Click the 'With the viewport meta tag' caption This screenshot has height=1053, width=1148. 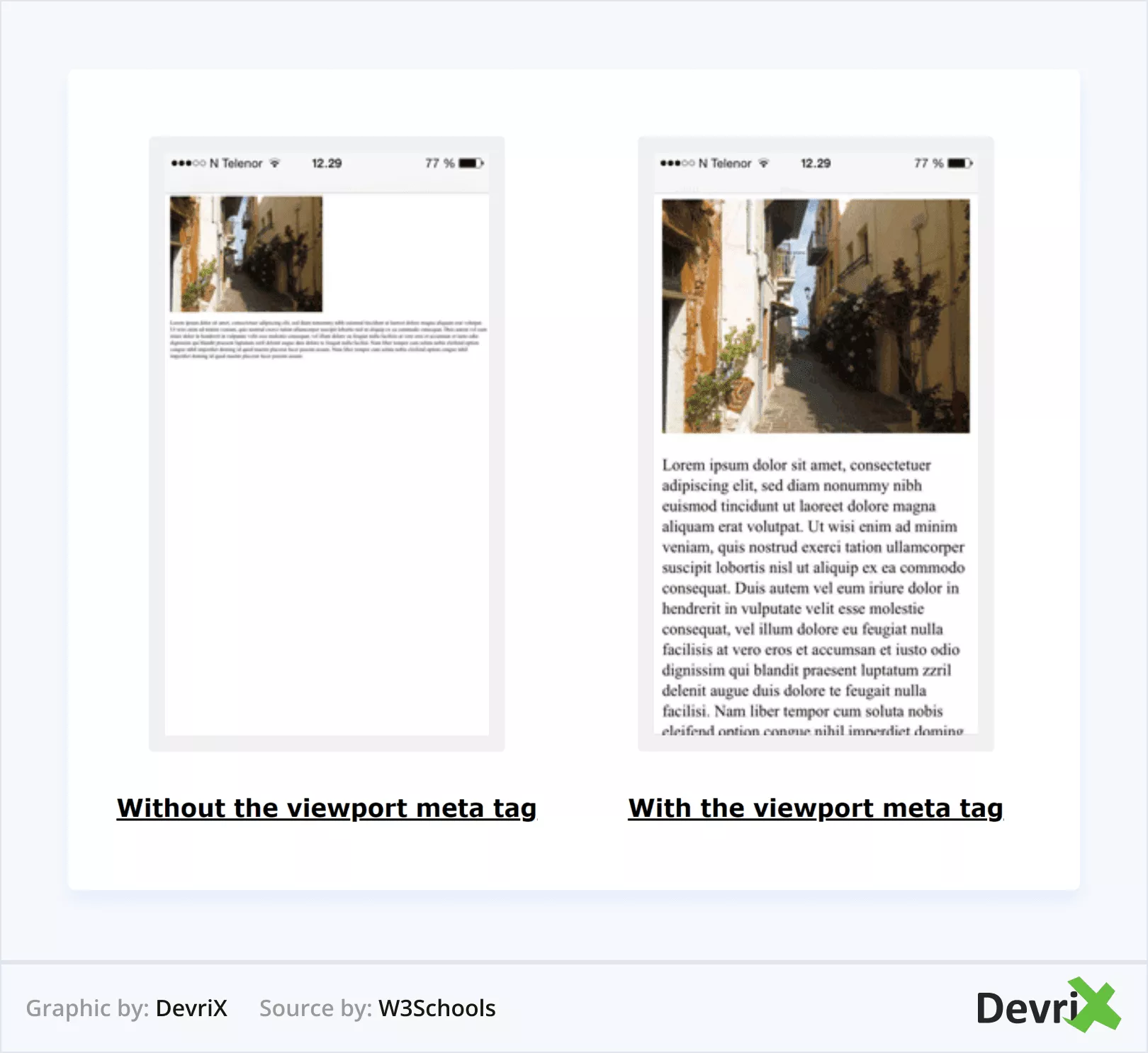click(816, 809)
